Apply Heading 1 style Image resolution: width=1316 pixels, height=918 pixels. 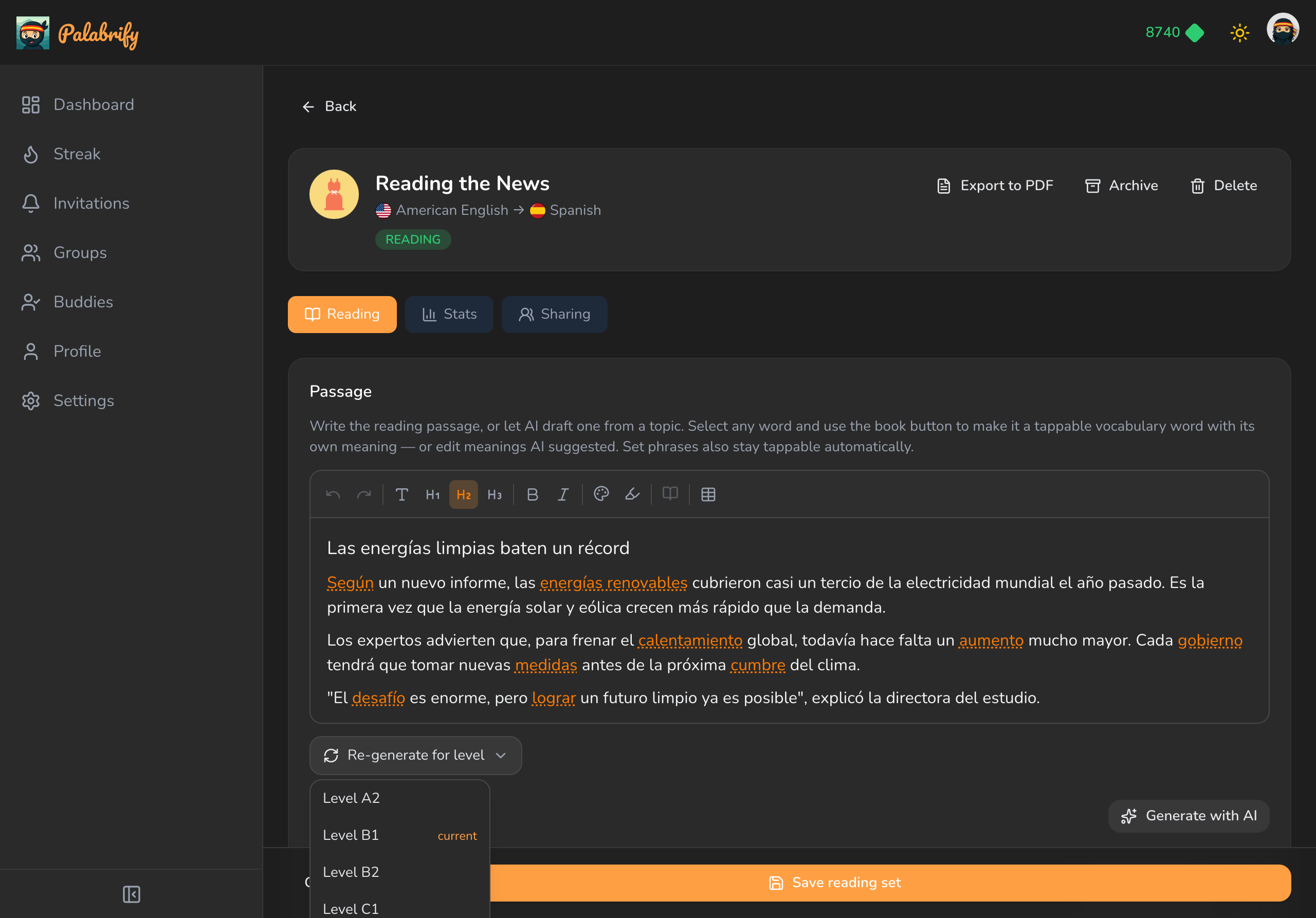433,494
